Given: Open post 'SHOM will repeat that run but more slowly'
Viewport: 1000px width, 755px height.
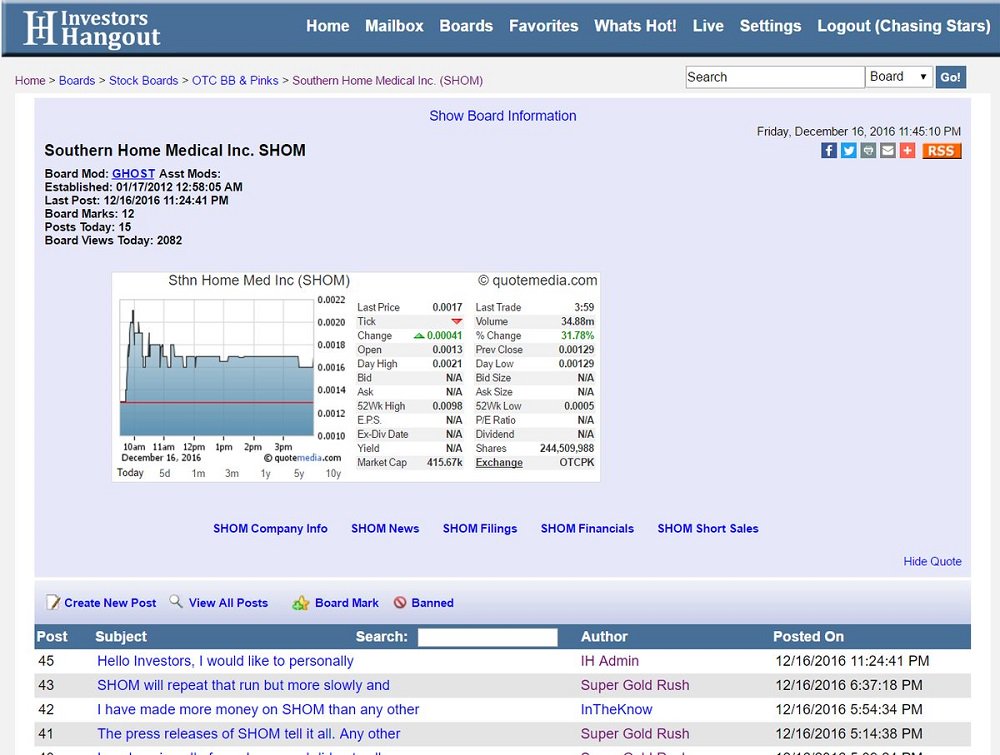Looking at the screenshot, I should [243, 685].
